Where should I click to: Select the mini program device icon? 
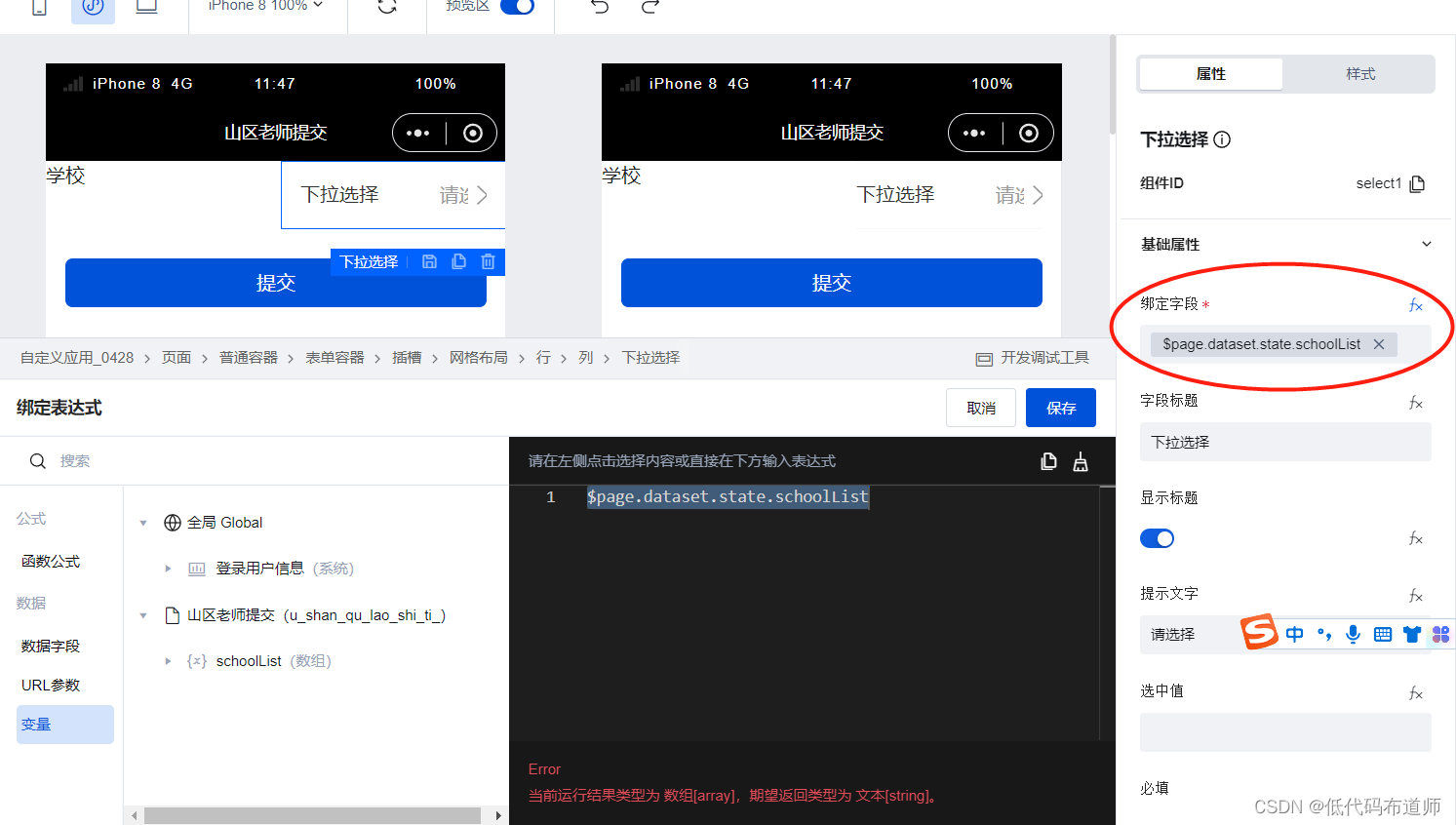(93, 7)
